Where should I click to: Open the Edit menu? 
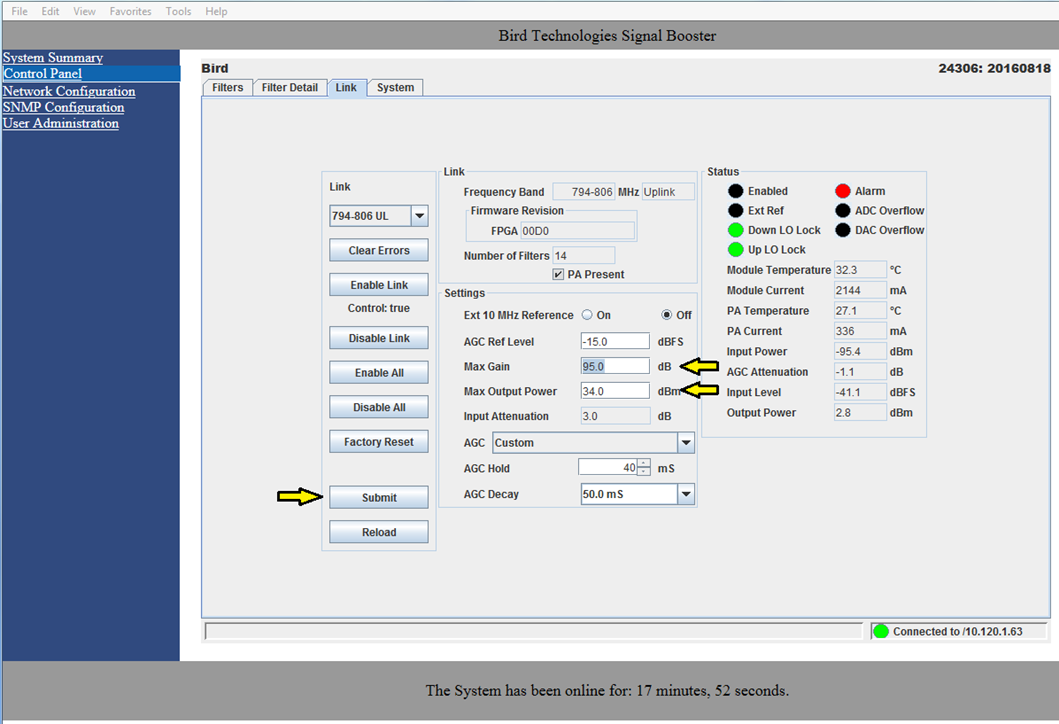(x=50, y=11)
